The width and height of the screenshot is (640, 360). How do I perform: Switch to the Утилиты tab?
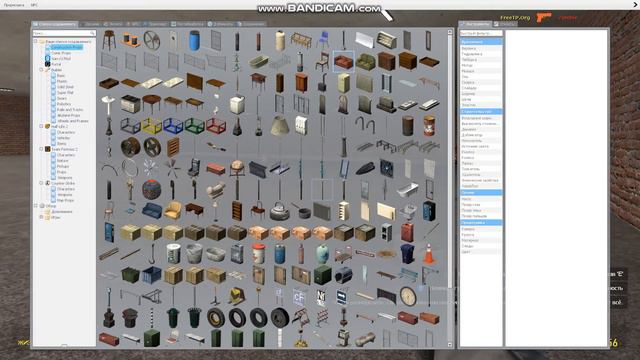click(505, 24)
